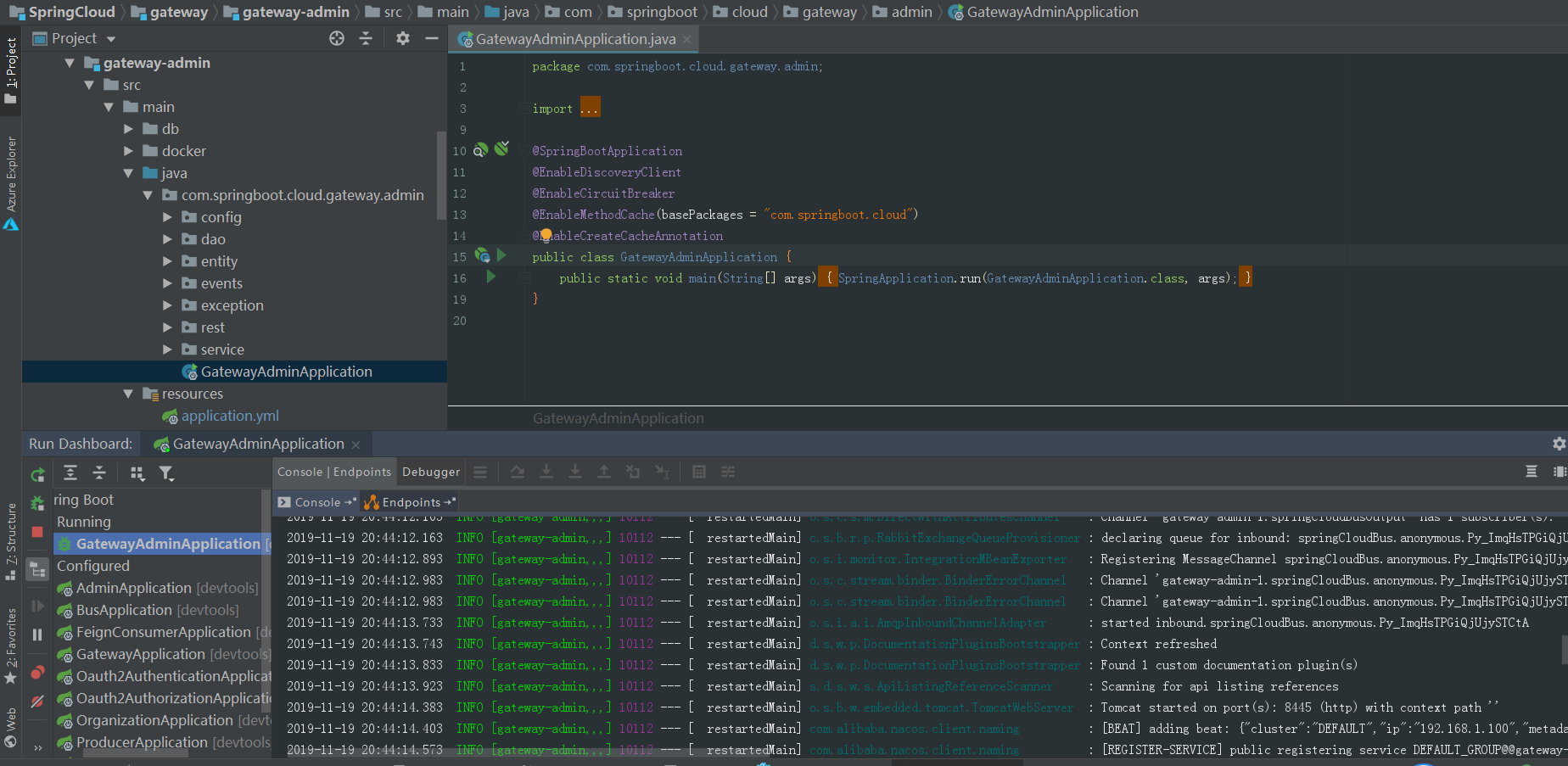Open application.yml from project tree
This screenshot has height=766, width=1568.
click(x=229, y=416)
